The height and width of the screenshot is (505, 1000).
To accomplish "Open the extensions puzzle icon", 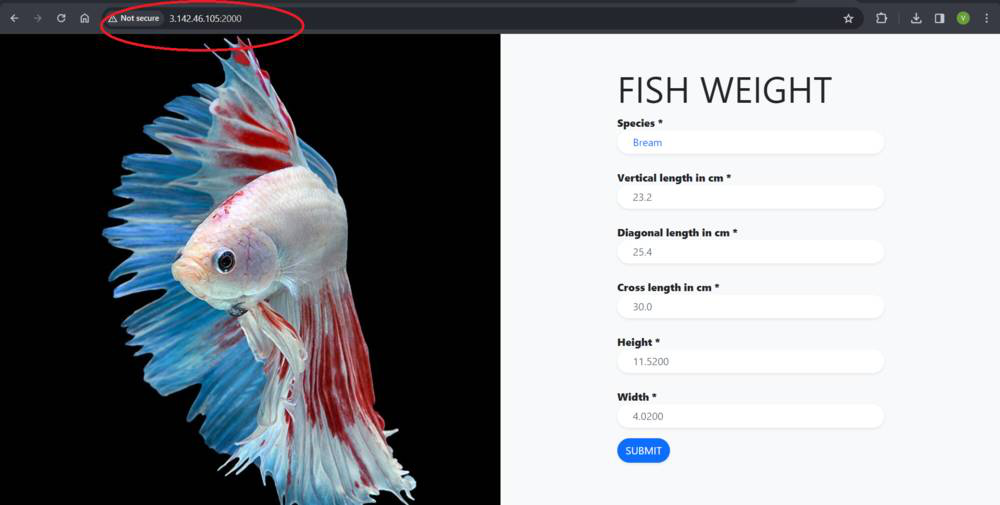I will tap(881, 18).
